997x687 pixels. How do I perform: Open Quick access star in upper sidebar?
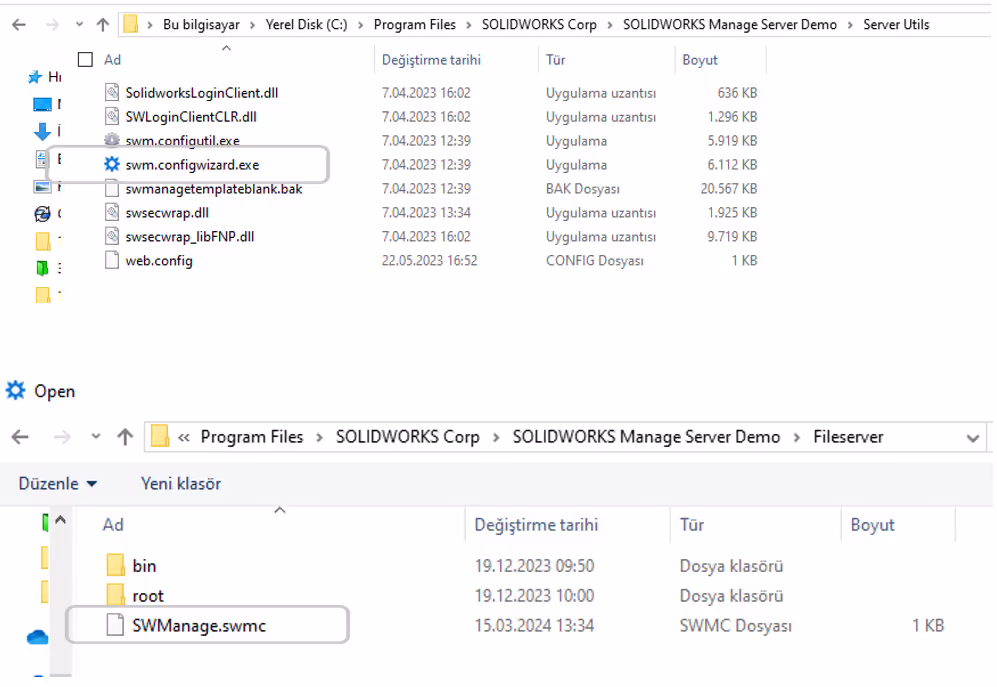coord(35,77)
